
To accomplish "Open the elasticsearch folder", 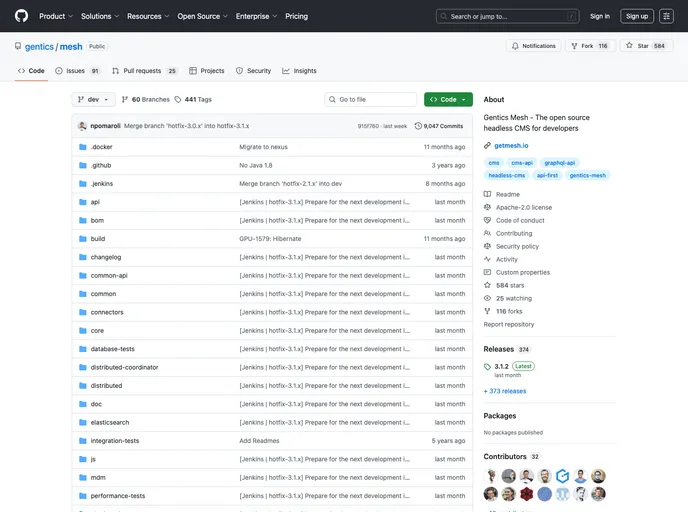I will (110, 422).
